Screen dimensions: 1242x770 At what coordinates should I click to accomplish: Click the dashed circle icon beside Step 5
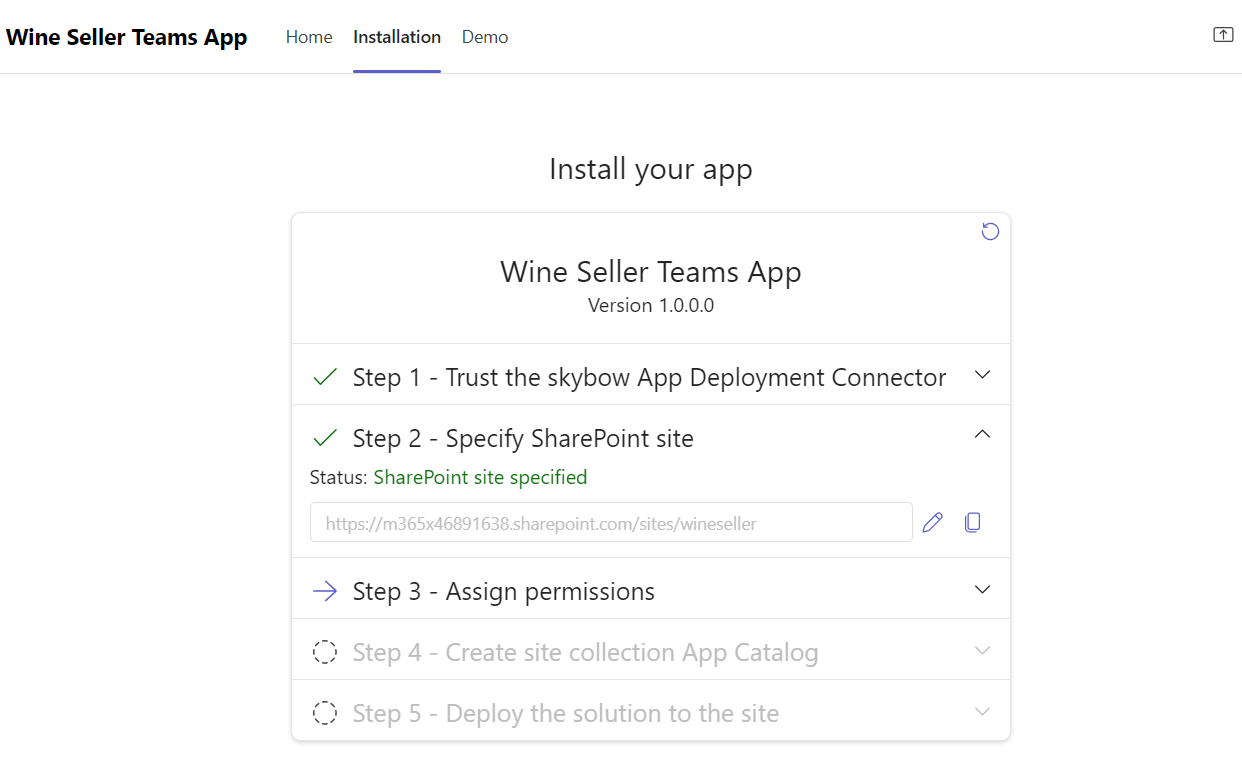(x=325, y=713)
